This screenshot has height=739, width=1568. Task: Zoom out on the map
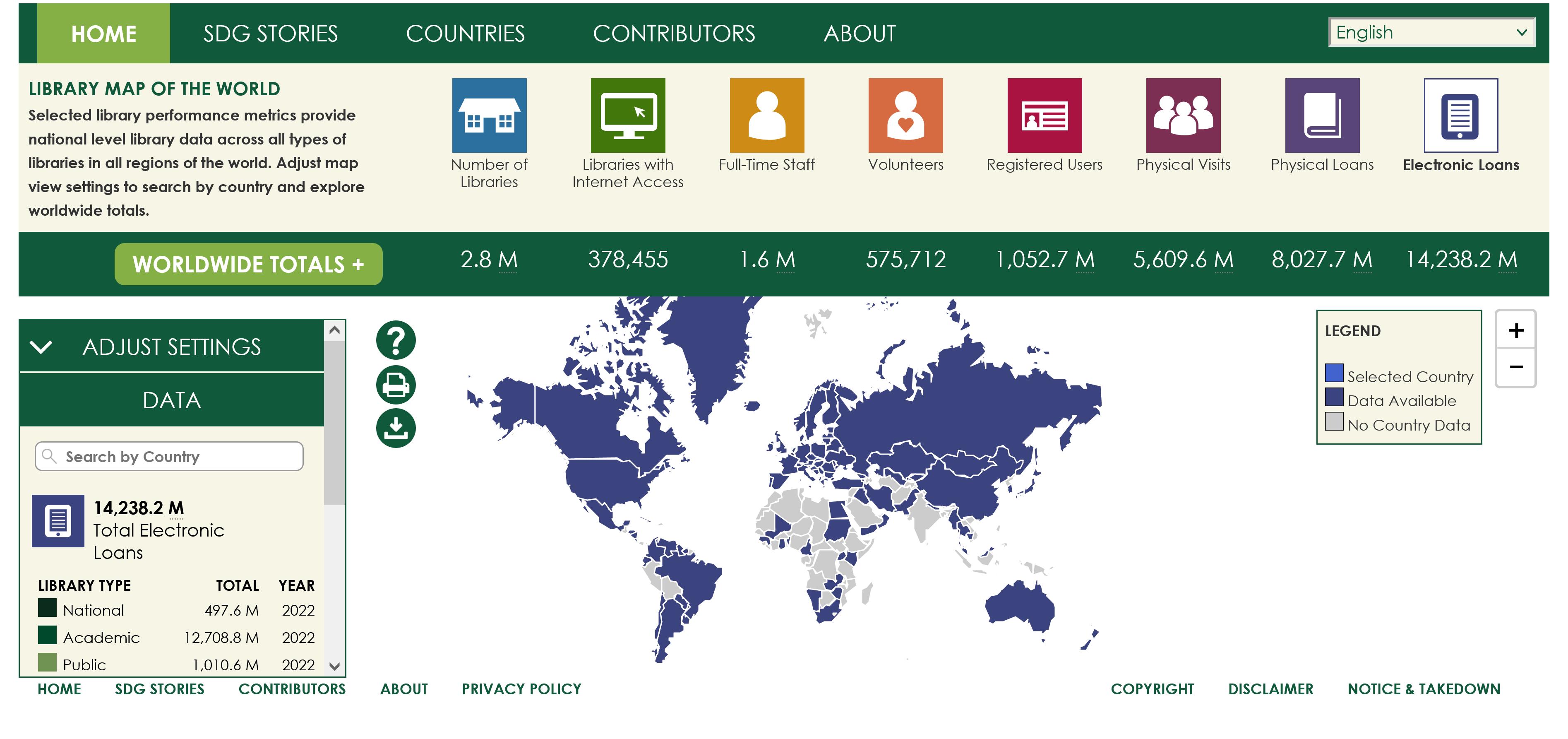(1516, 367)
